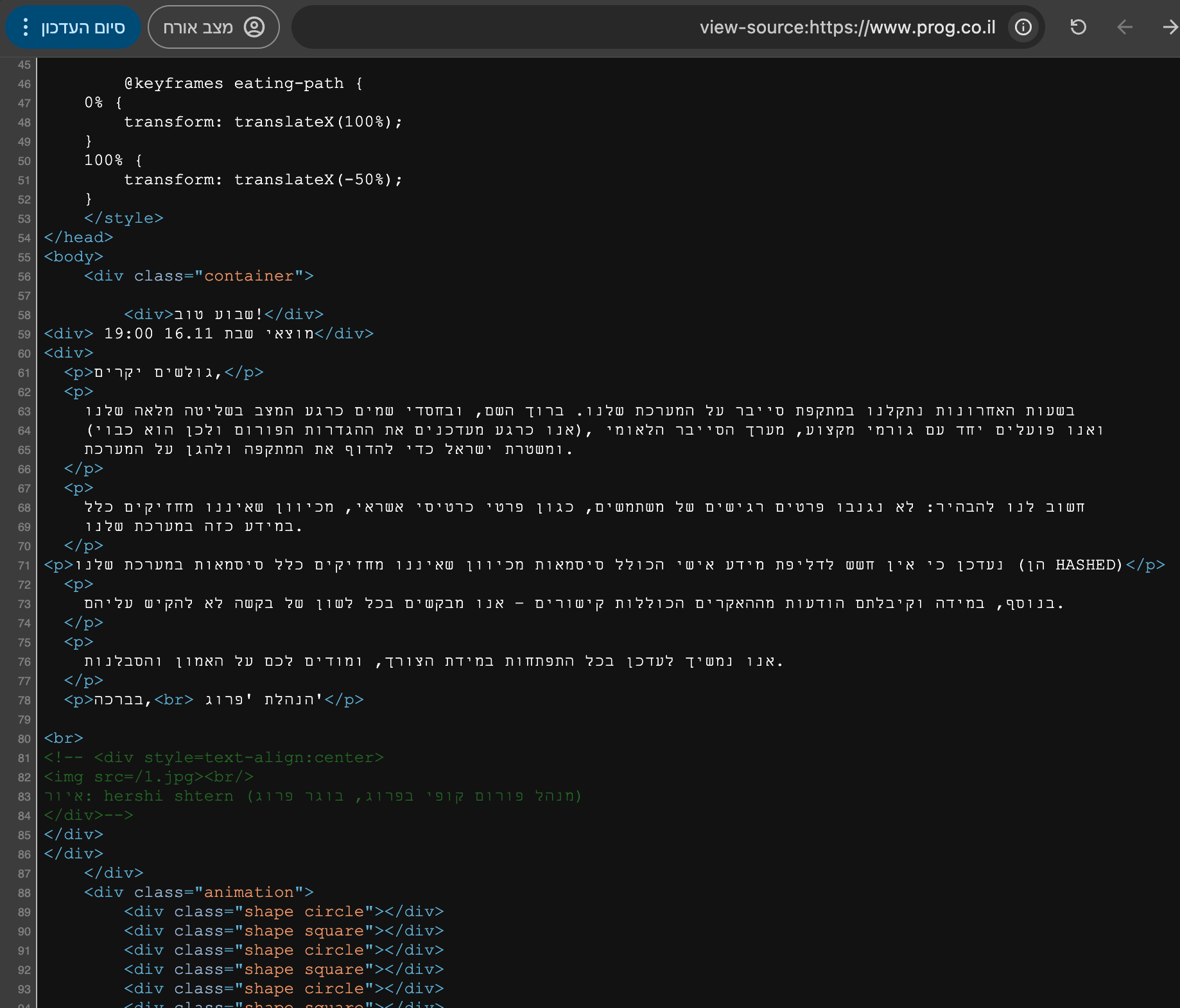Click the '</head>' closing tag
This screenshot has width=1180, height=1008.
pyautogui.click(x=78, y=238)
